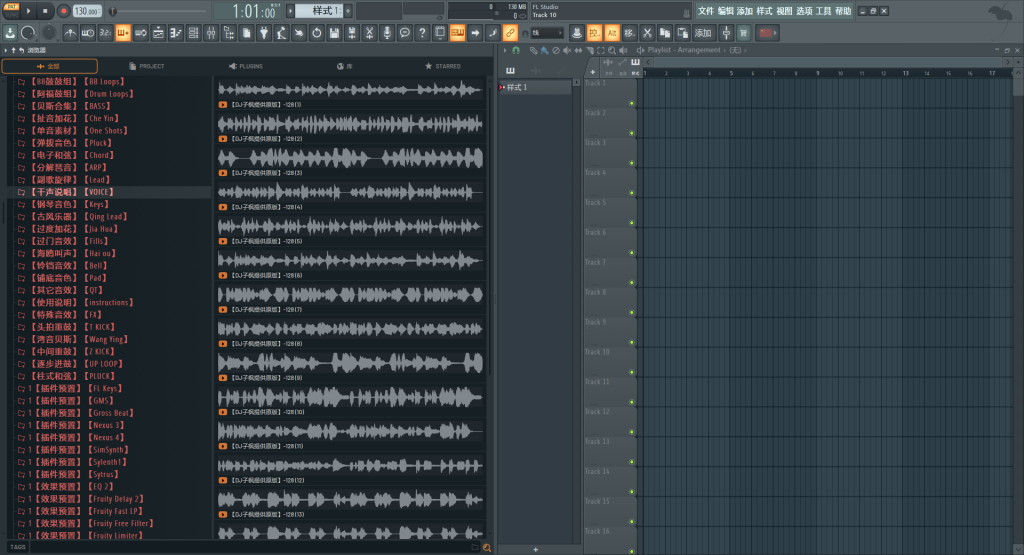Click the desk lamp toolbar icon
The image size is (1024, 555).
(281, 33)
